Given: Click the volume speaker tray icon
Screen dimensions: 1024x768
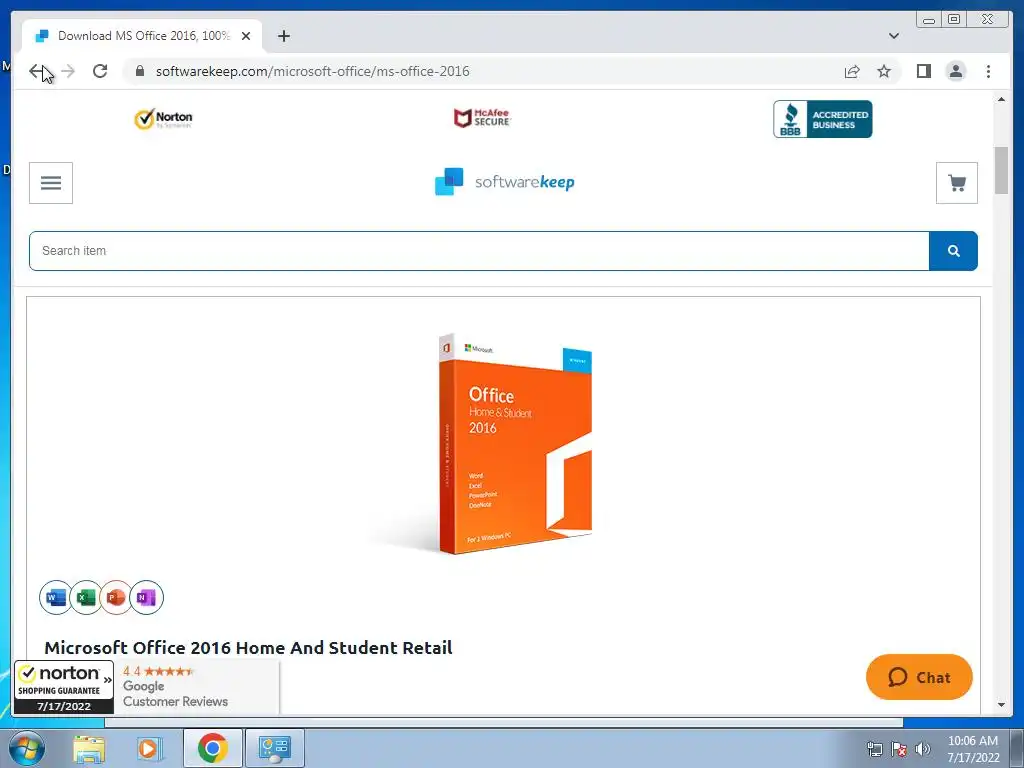Looking at the screenshot, I should pyautogui.click(x=922, y=749).
